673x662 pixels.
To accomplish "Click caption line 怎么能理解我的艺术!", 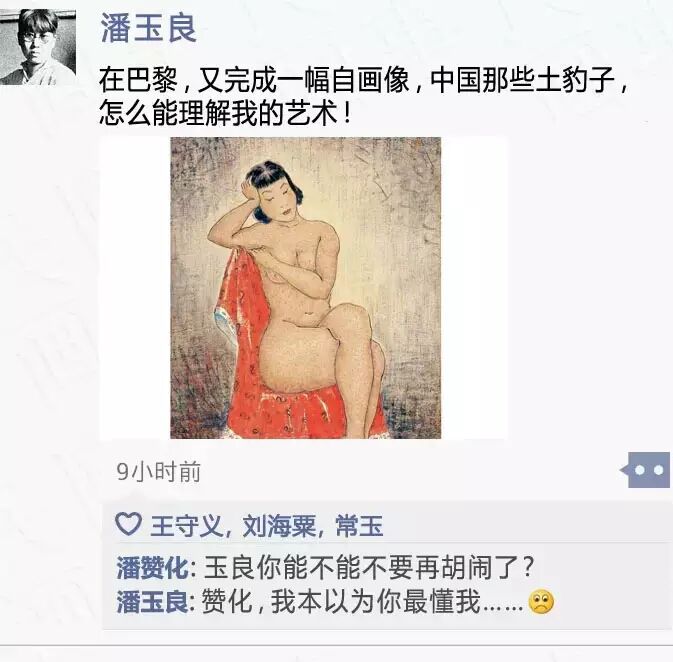I will tap(225, 114).
